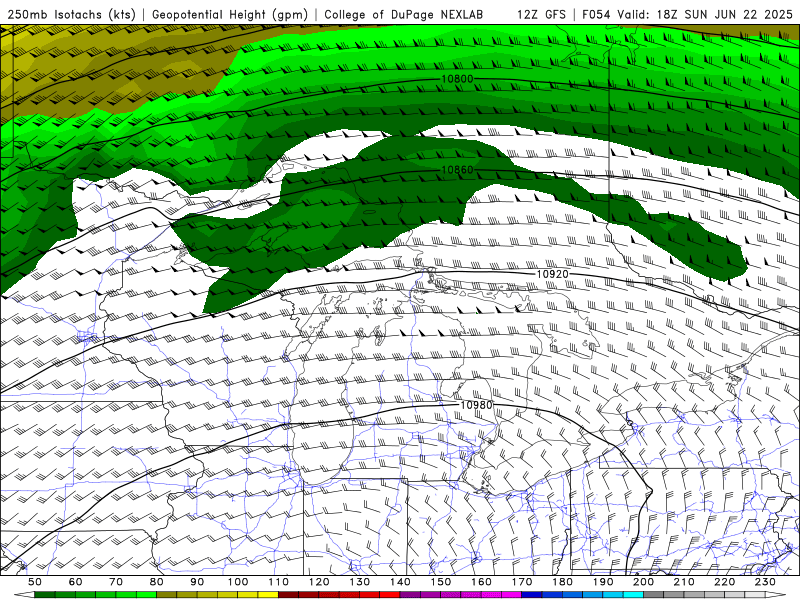Pick the darkest green swatch under the 50 label
This screenshot has height=600, width=800.
tap(45, 595)
